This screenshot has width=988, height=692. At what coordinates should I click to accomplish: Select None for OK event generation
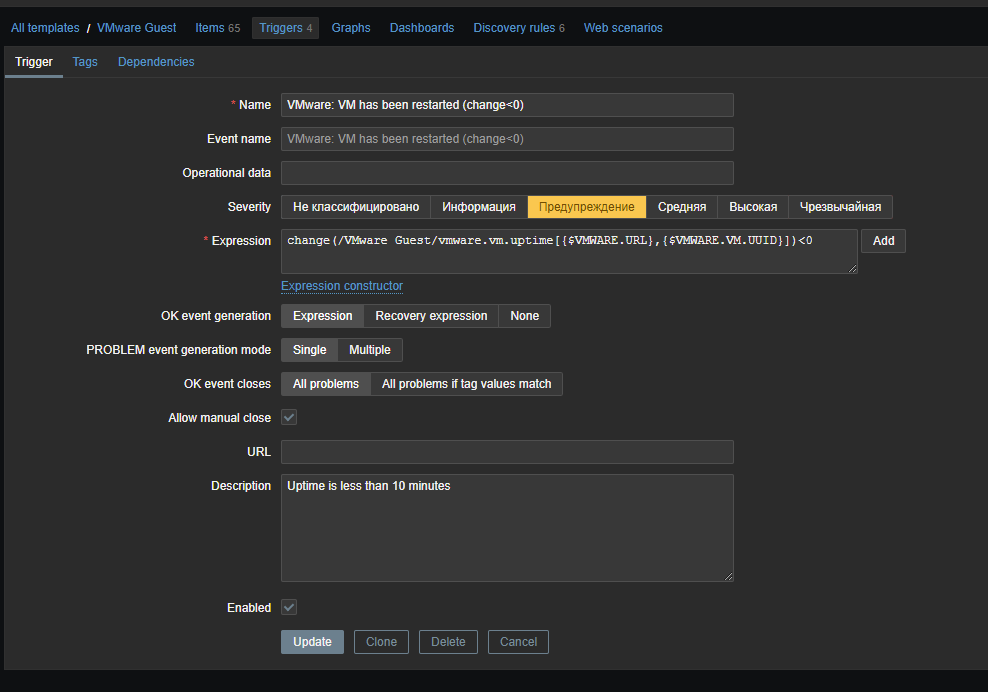click(524, 316)
